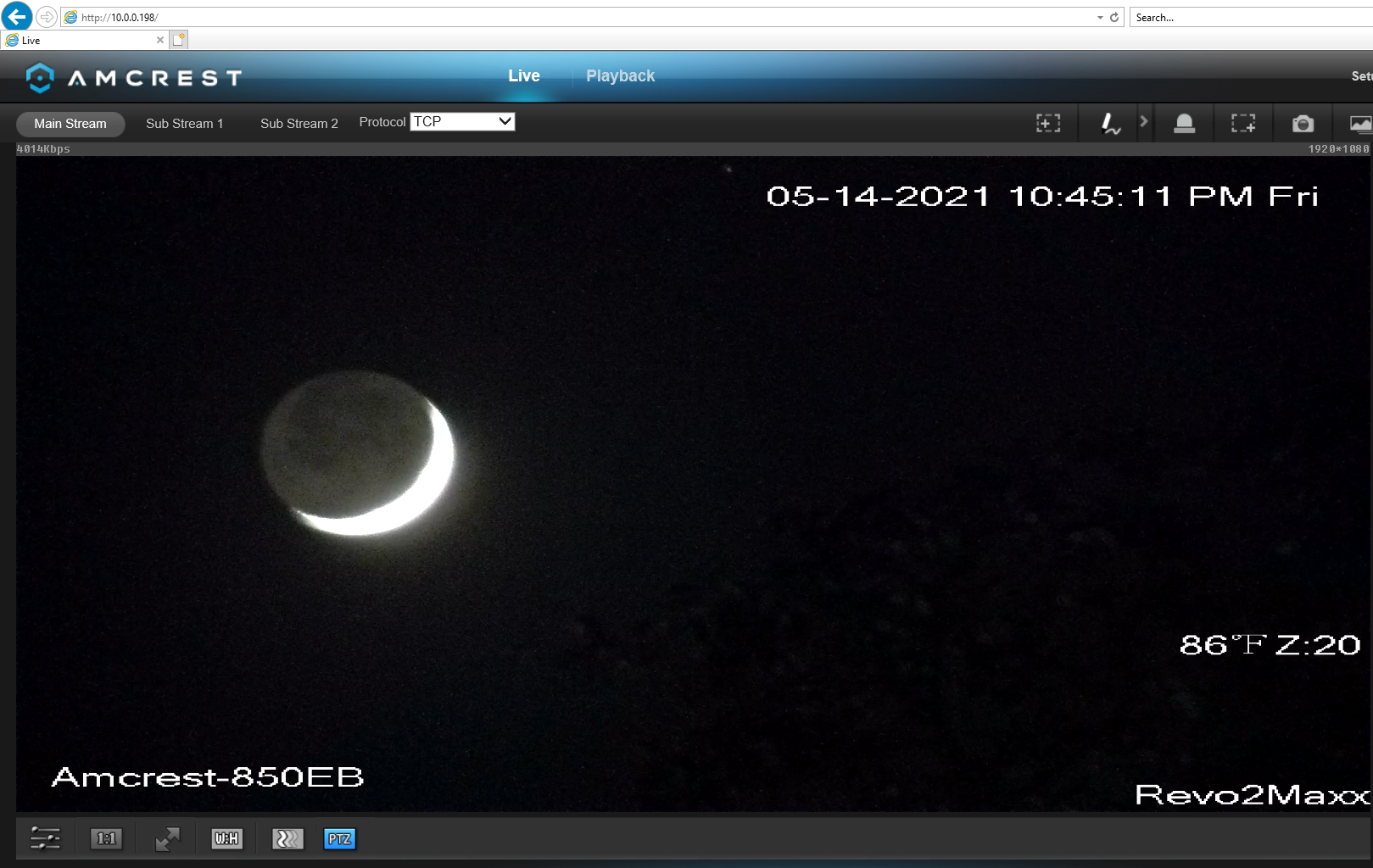
Task: Switch to Sub Stream 2
Action: [299, 124]
